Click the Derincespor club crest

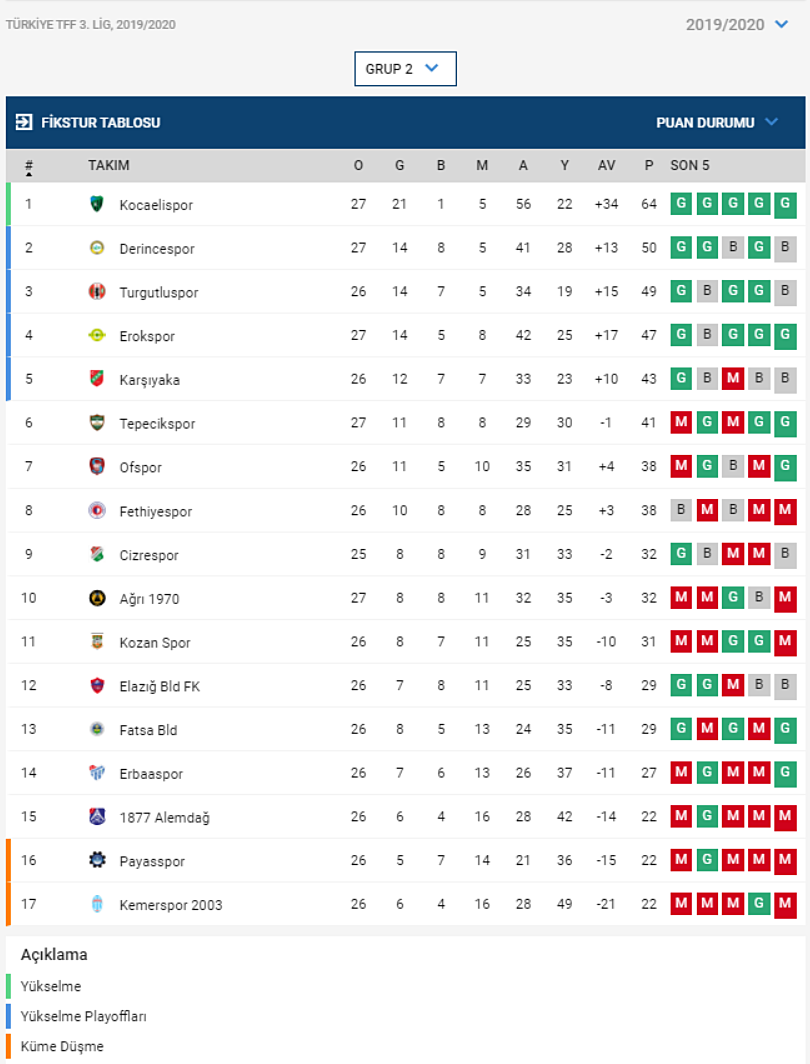(96, 248)
